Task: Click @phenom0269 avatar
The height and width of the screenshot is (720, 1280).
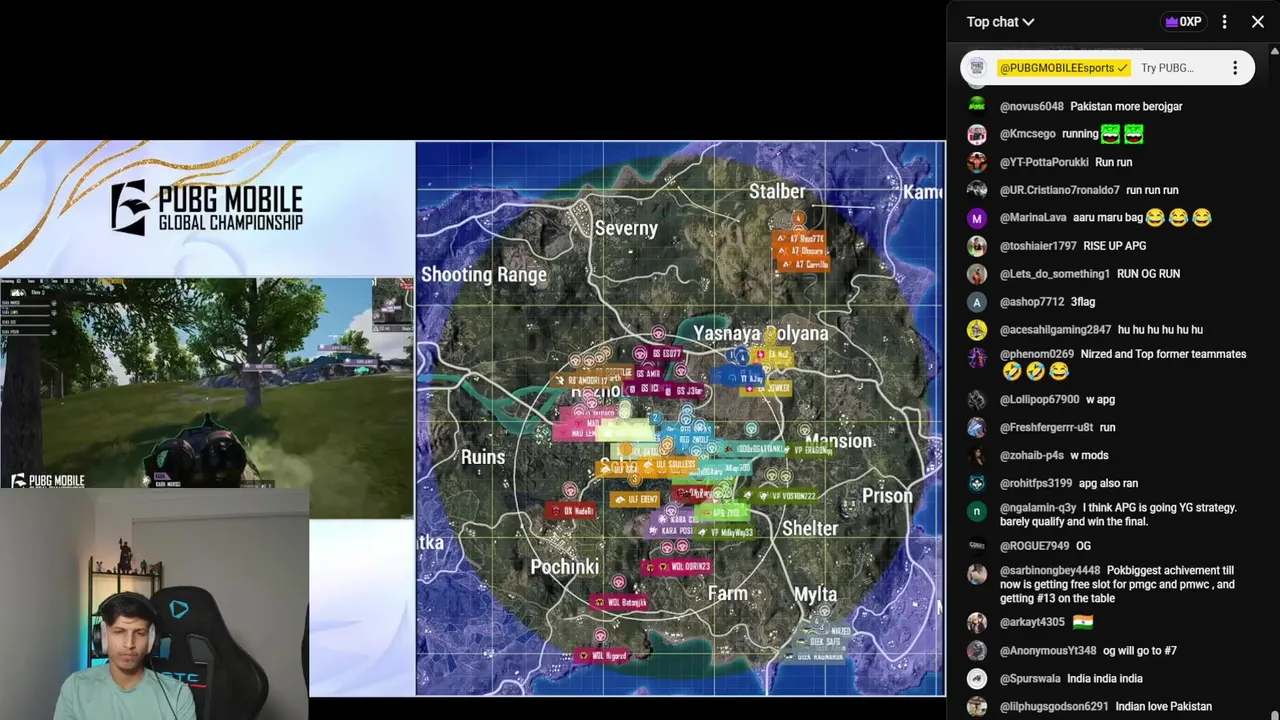Action: click(977, 358)
